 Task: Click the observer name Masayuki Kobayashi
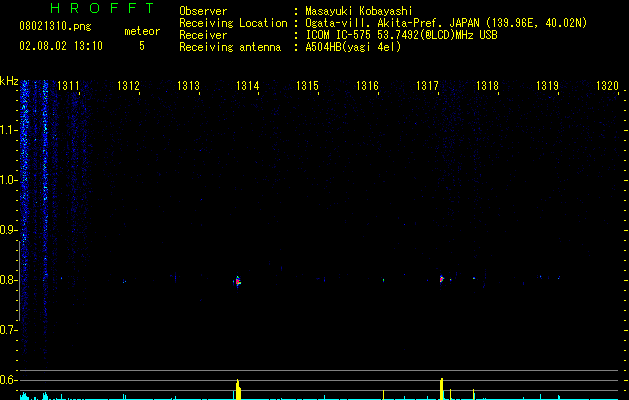(359, 12)
